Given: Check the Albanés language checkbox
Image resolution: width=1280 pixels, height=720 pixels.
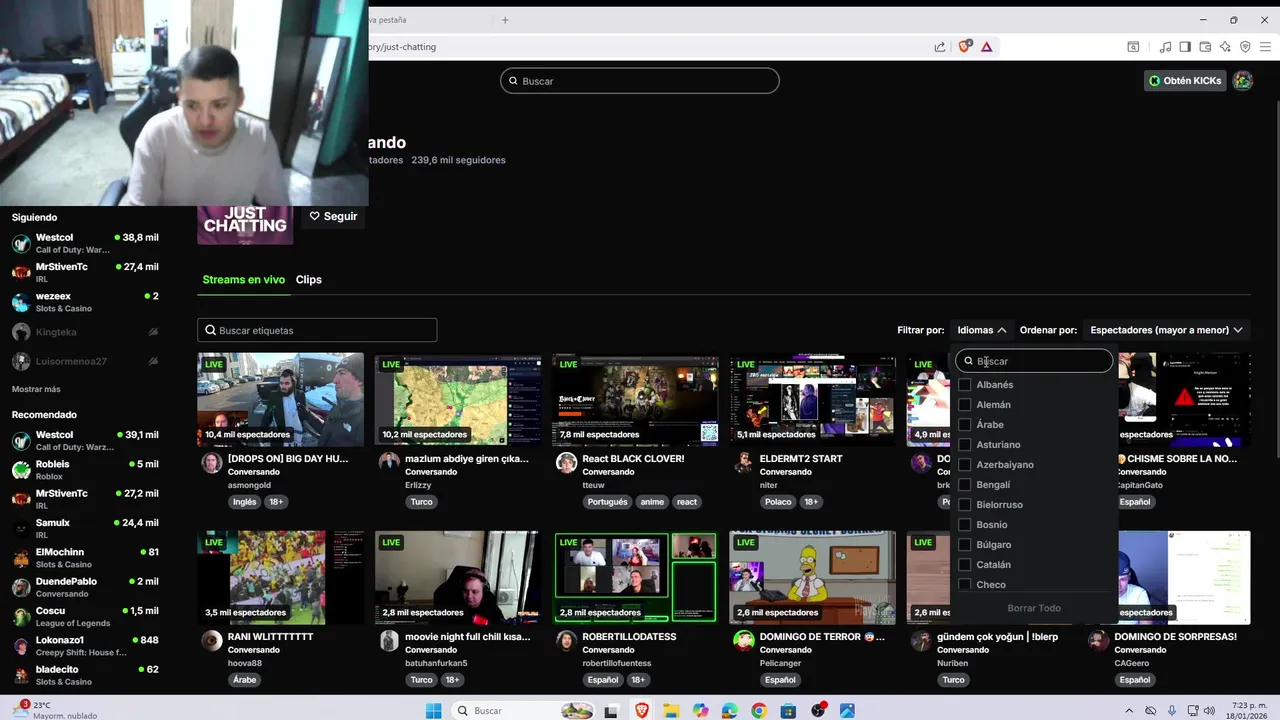Looking at the screenshot, I should point(965,385).
